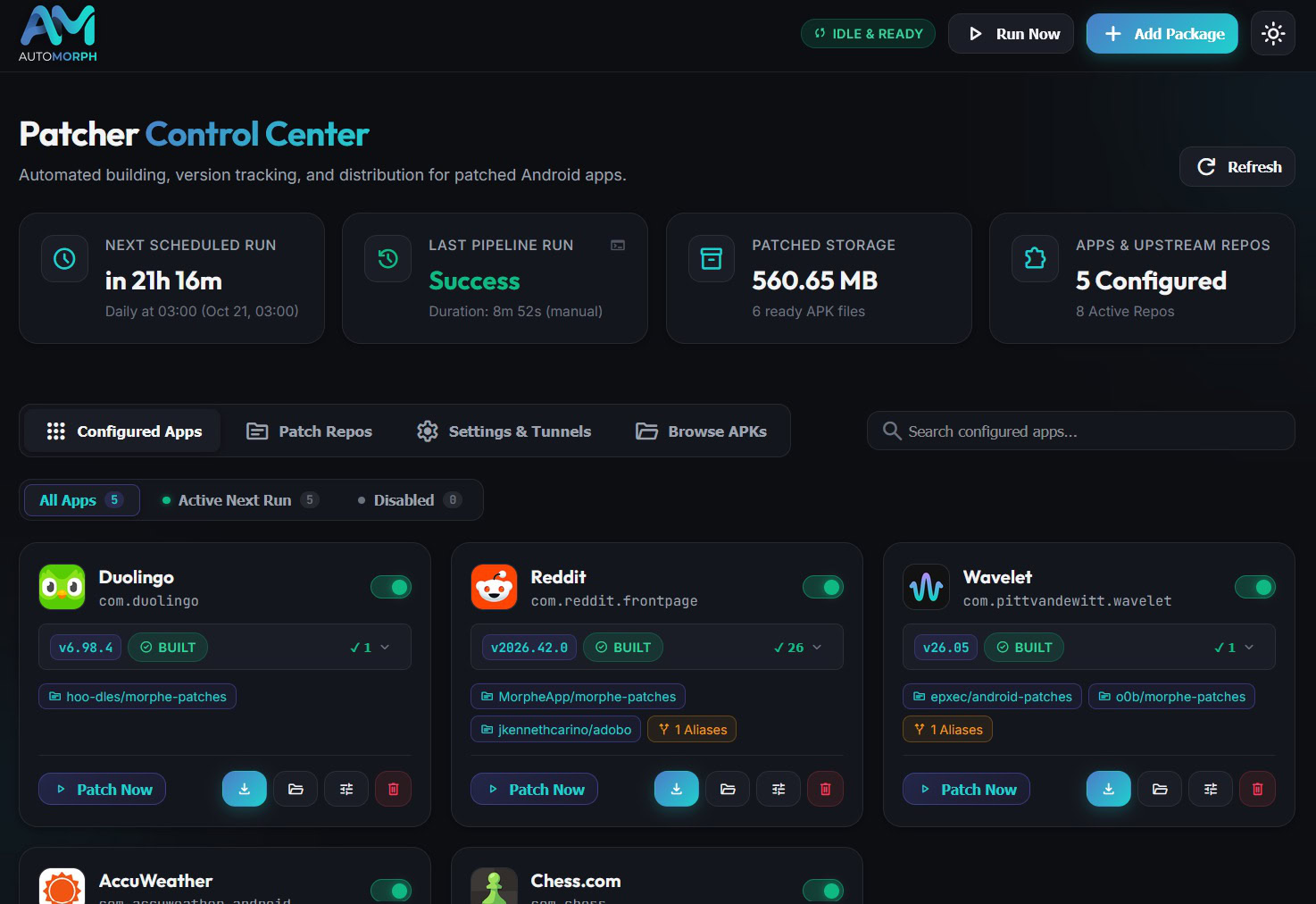Expand Duolingo patches count dropdown

pyautogui.click(x=370, y=647)
